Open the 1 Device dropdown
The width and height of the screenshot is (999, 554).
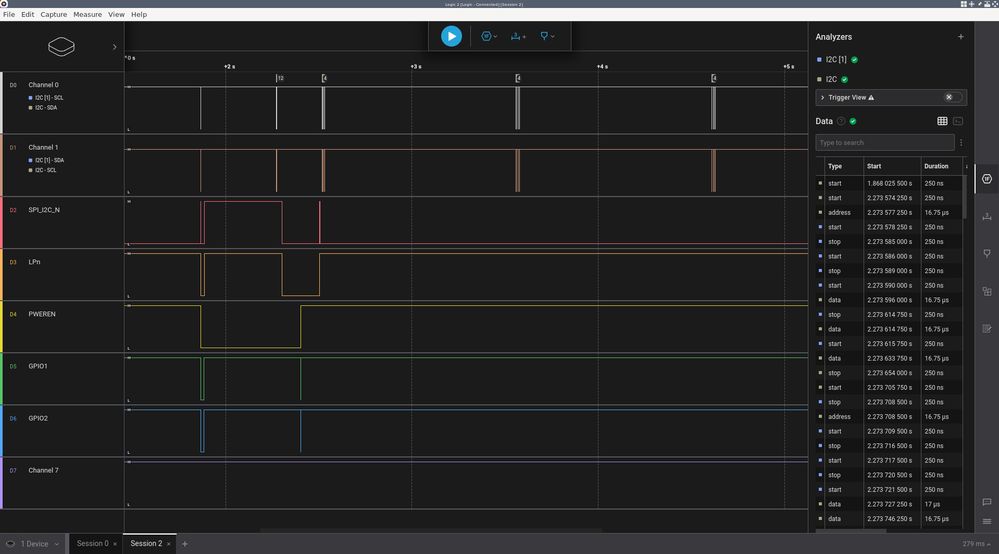pos(32,544)
